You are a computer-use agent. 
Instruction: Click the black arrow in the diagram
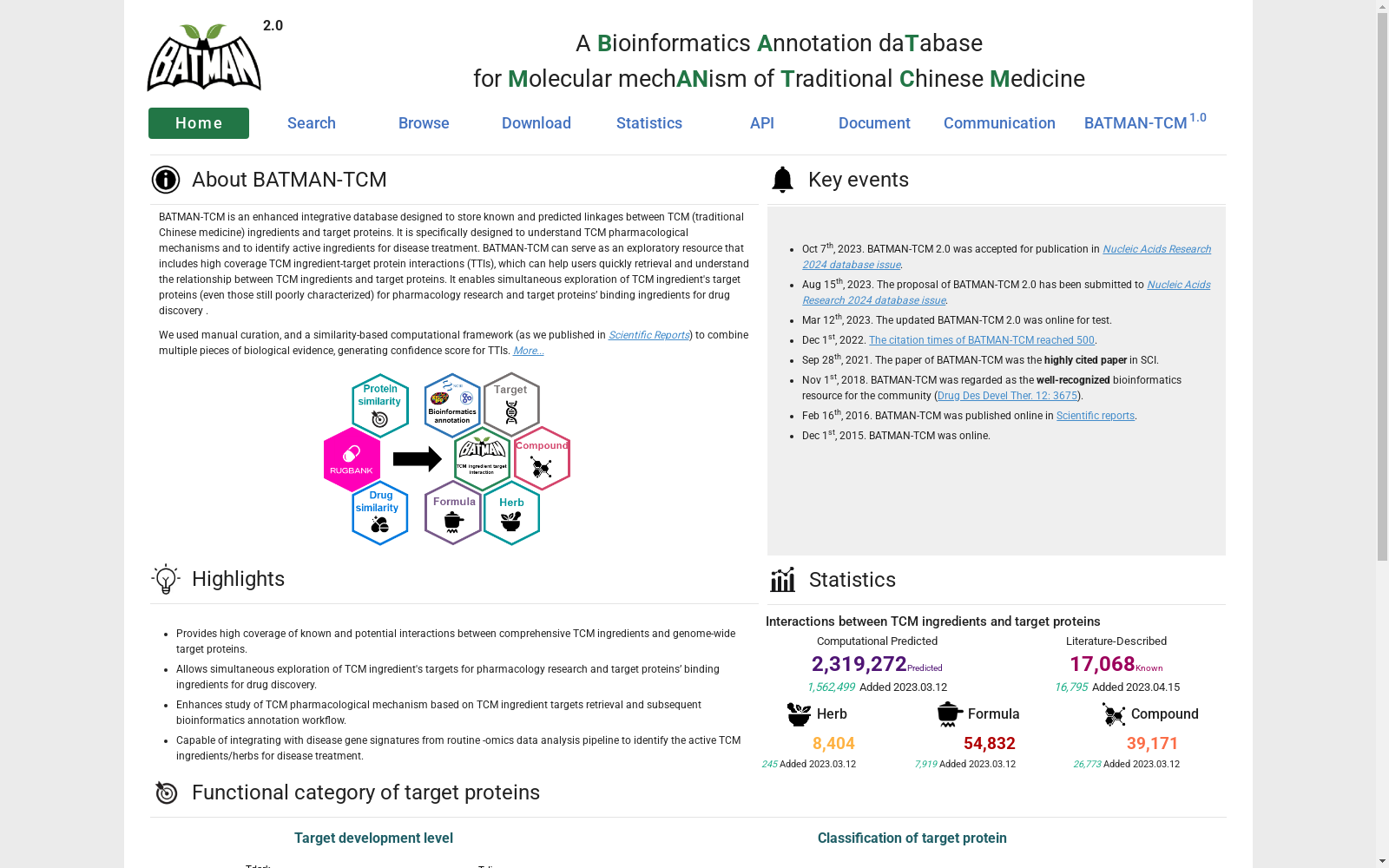click(x=418, y=459)
